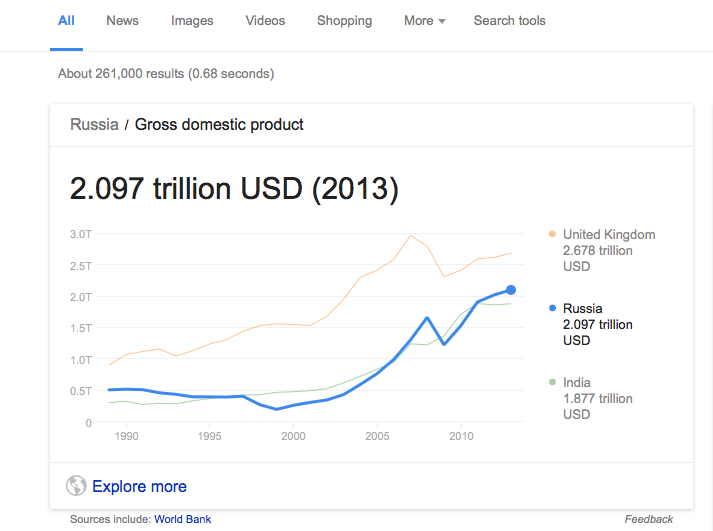Click the orange United Kingdom legend dot
713x531 pixels.
pyautogui.click(x=552, y=234)
